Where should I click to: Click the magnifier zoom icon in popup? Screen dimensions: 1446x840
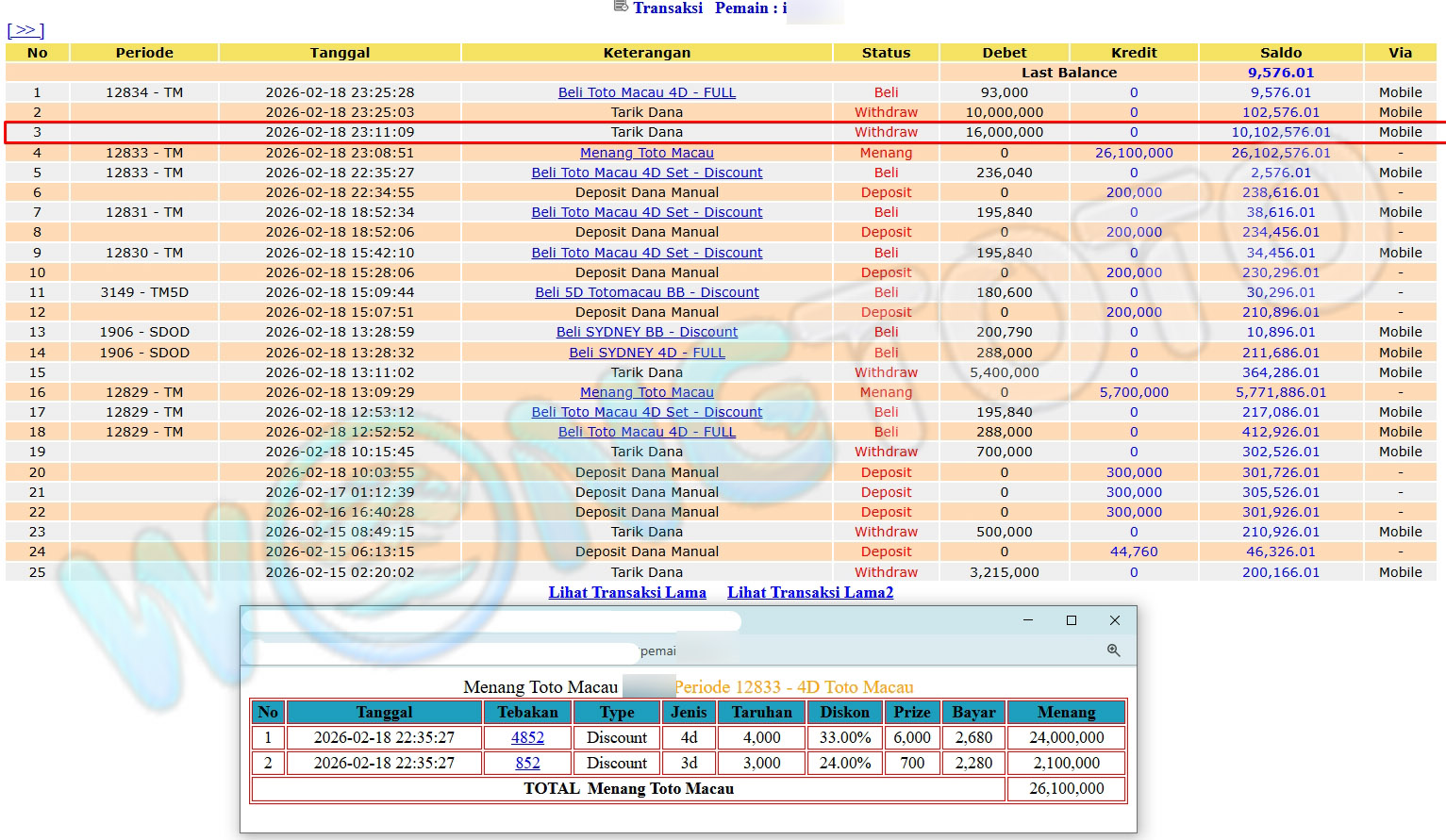(1113, 651)
